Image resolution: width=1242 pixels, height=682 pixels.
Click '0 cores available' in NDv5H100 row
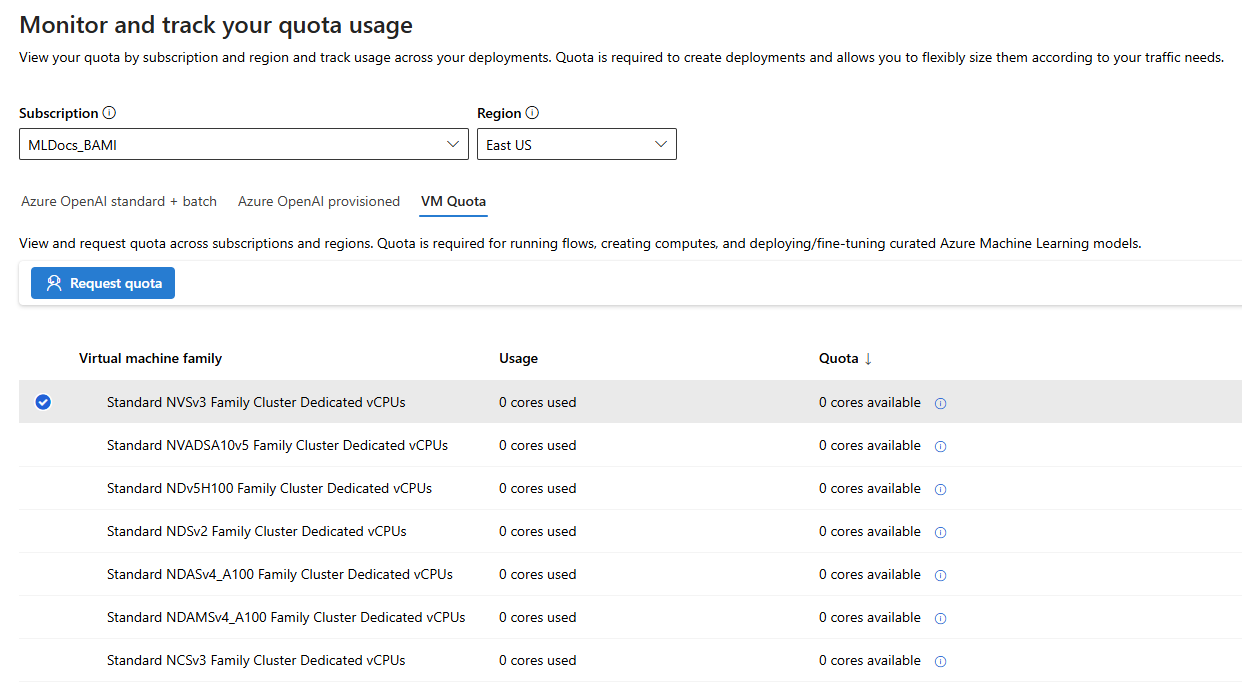pos(870,488)
